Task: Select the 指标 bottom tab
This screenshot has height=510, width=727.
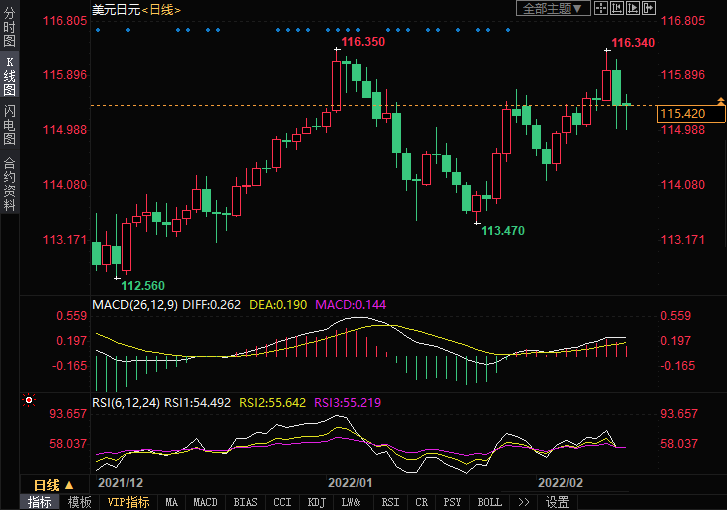Action: (40, 502)
